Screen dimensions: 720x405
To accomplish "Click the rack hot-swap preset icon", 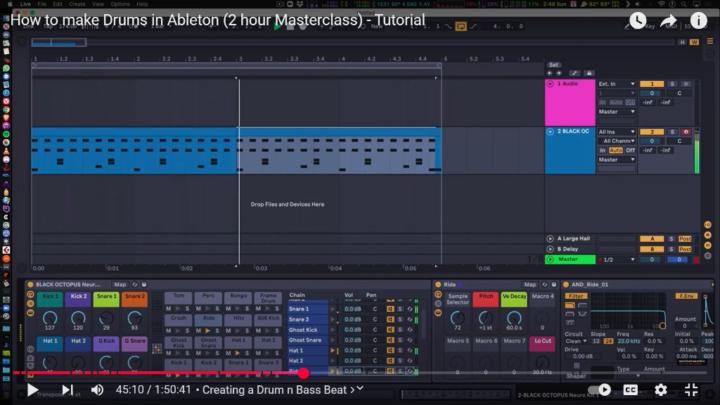I will click(135, 285).
